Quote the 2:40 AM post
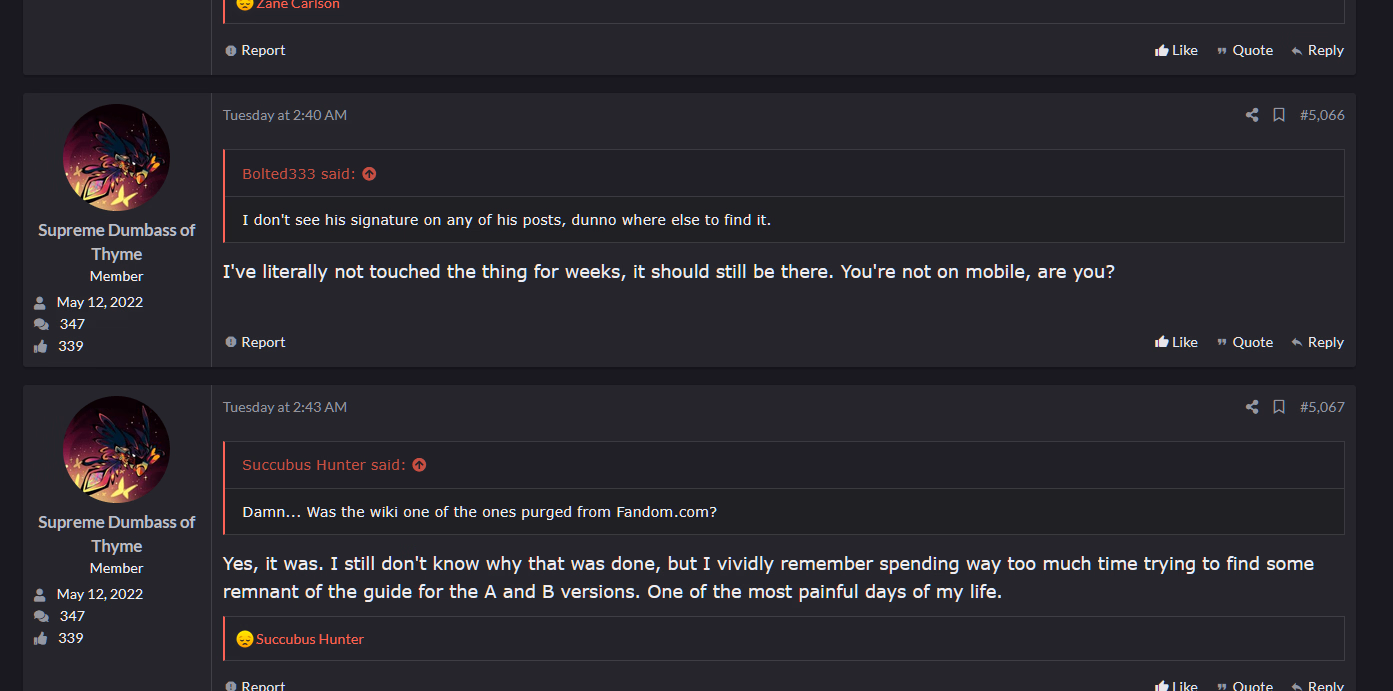The width and height of the screenshot is (1393, 691). 1245,342
